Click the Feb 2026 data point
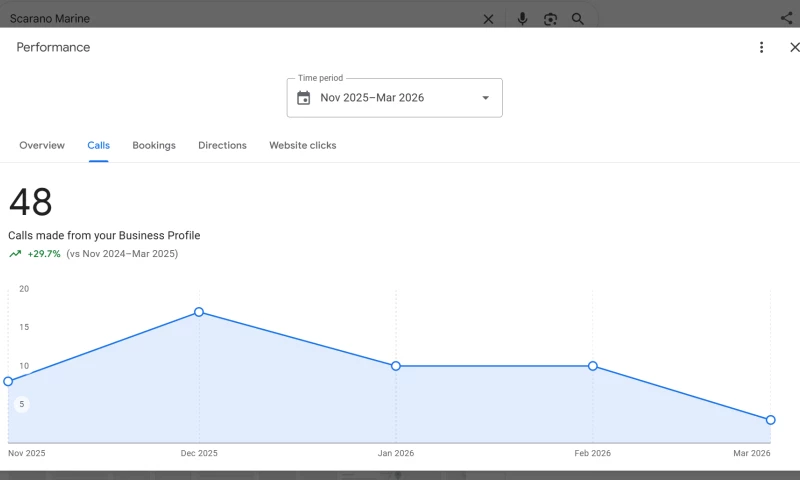The image size is (800, 480). 592,366
